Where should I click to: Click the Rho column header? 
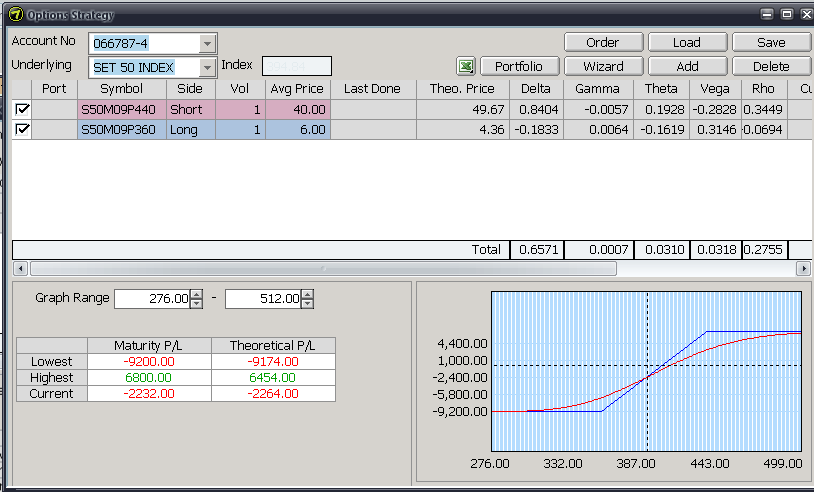[x=764, y=89]
